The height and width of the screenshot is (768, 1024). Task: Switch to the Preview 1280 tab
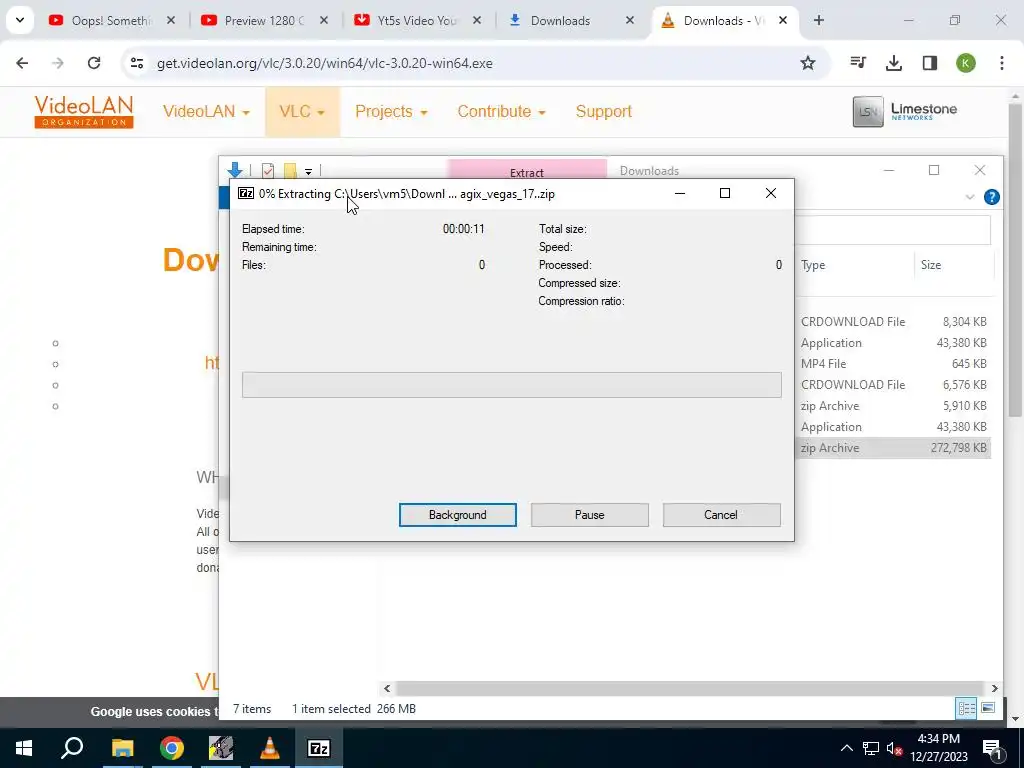coord(265,21)
